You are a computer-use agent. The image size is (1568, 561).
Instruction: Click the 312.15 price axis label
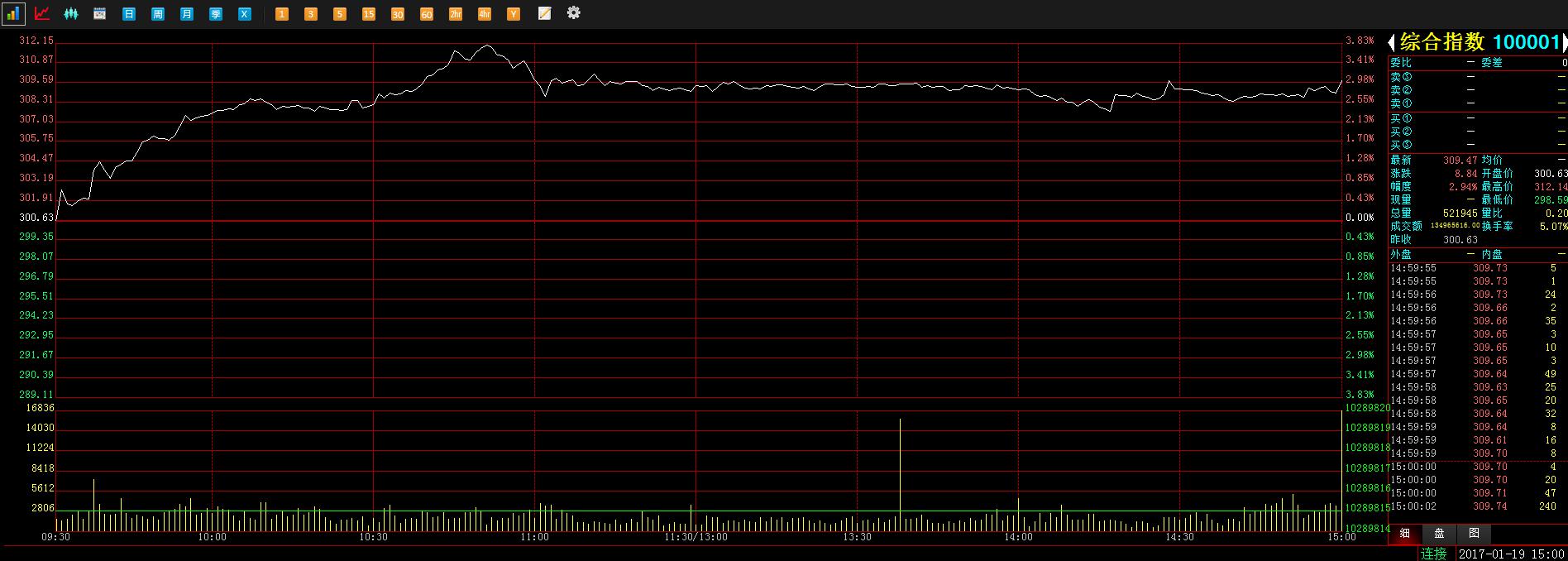(x=36, y=41)
